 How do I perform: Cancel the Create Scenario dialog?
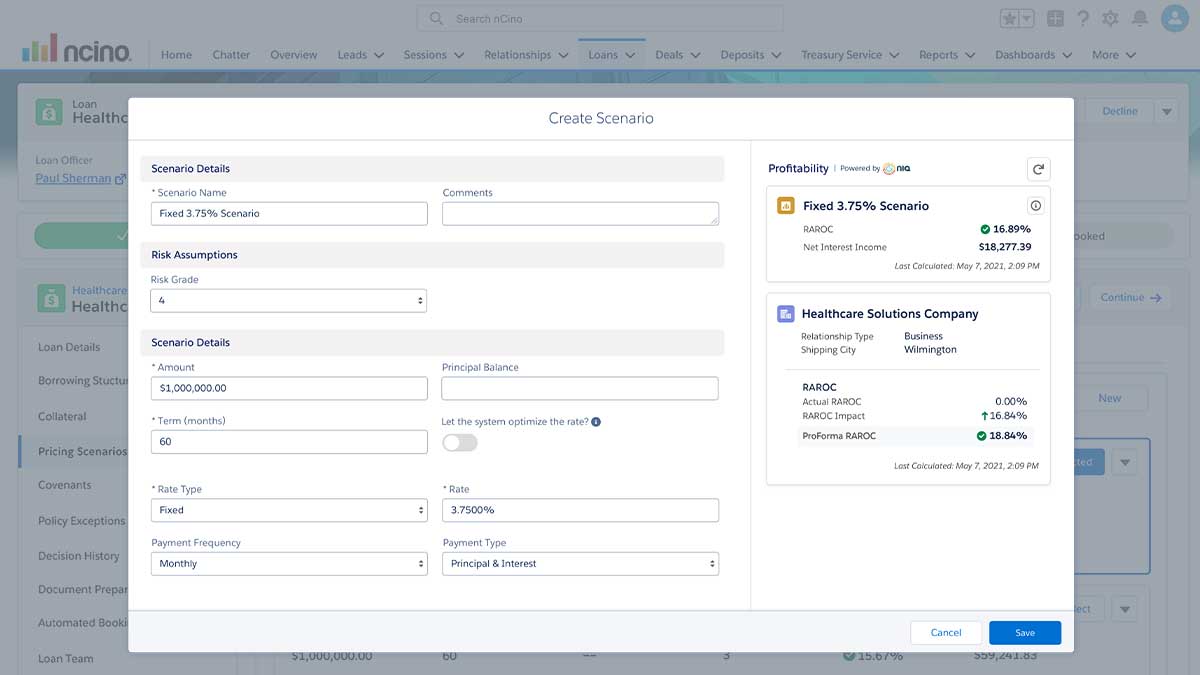pyautogui.click(x=946, y=632)
